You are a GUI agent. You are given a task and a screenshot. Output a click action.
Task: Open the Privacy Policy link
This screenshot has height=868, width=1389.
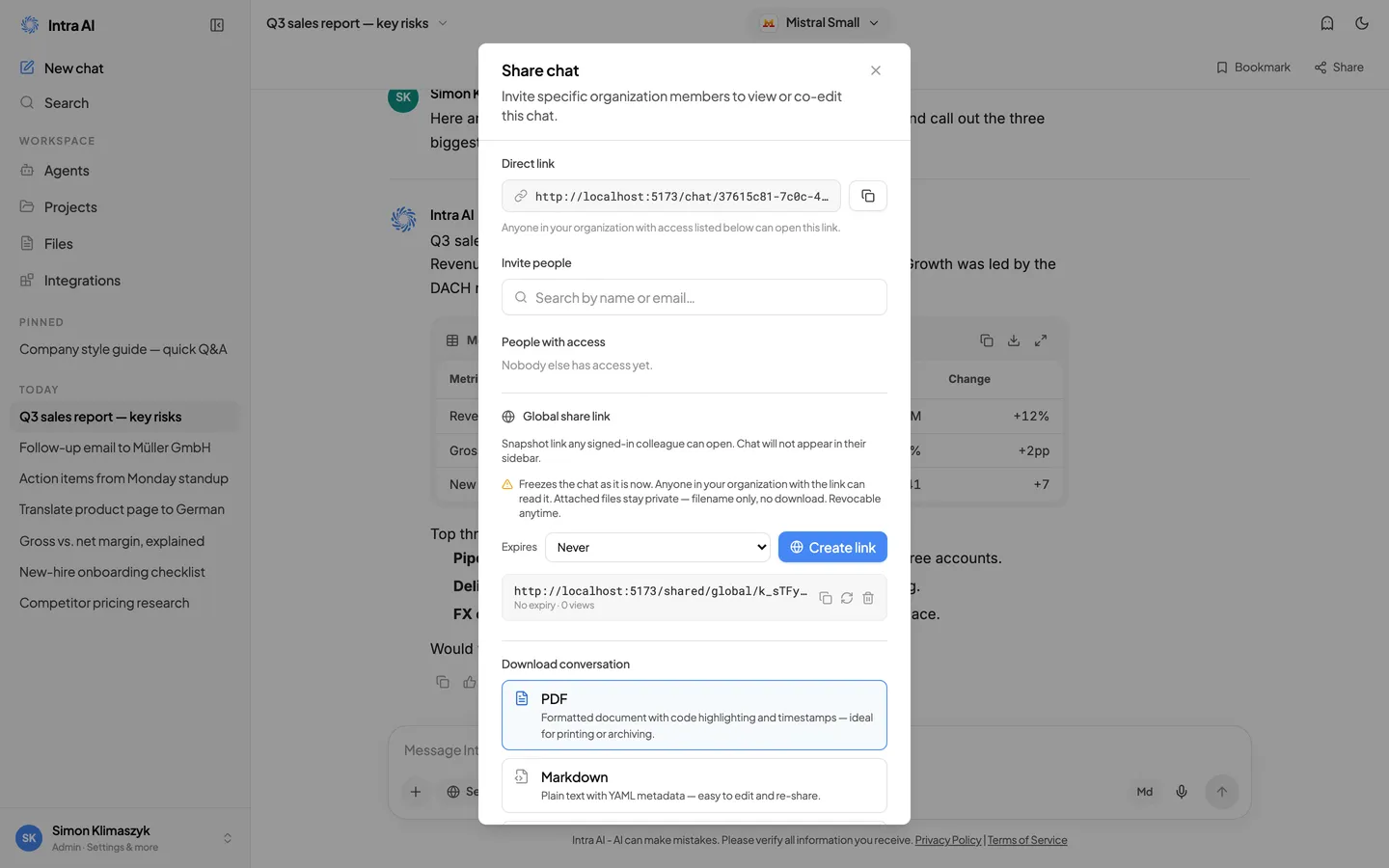point(947,840)
